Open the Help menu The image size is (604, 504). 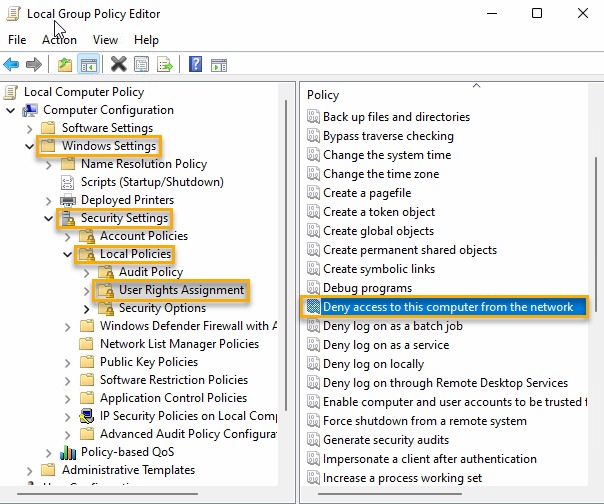146,40
